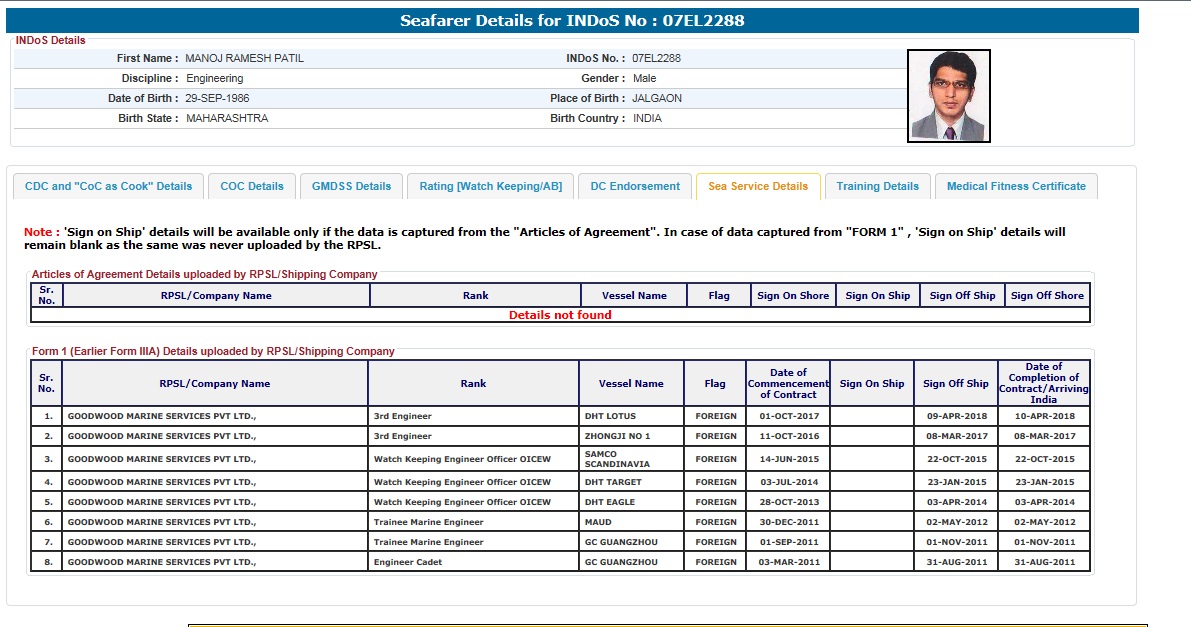The image size is (1191, 627).
Task: Click the seafarer's profile photo
Action: [948, 96]
